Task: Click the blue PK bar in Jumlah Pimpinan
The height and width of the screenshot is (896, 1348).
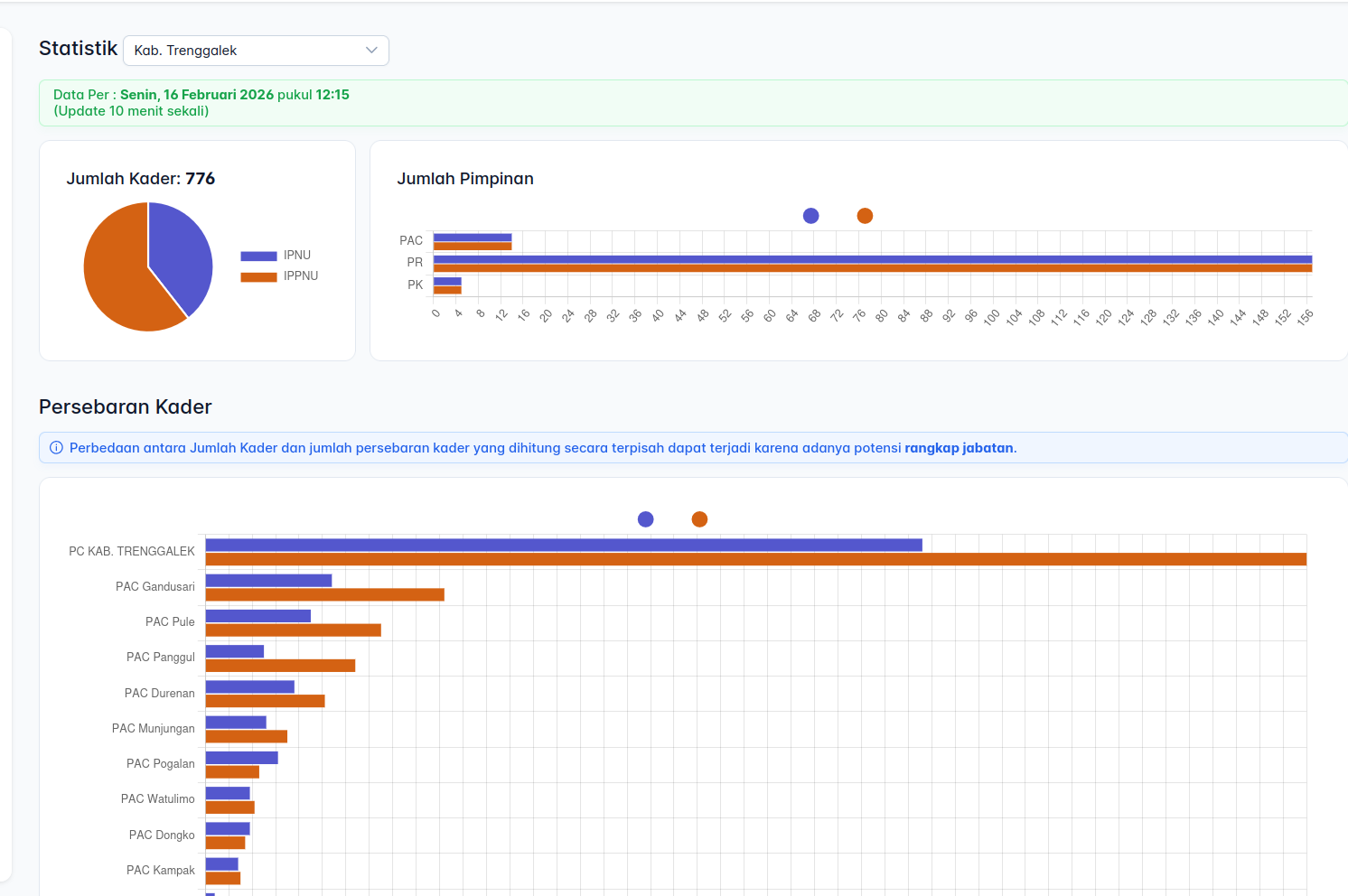Action: click(x=447, y=281)
